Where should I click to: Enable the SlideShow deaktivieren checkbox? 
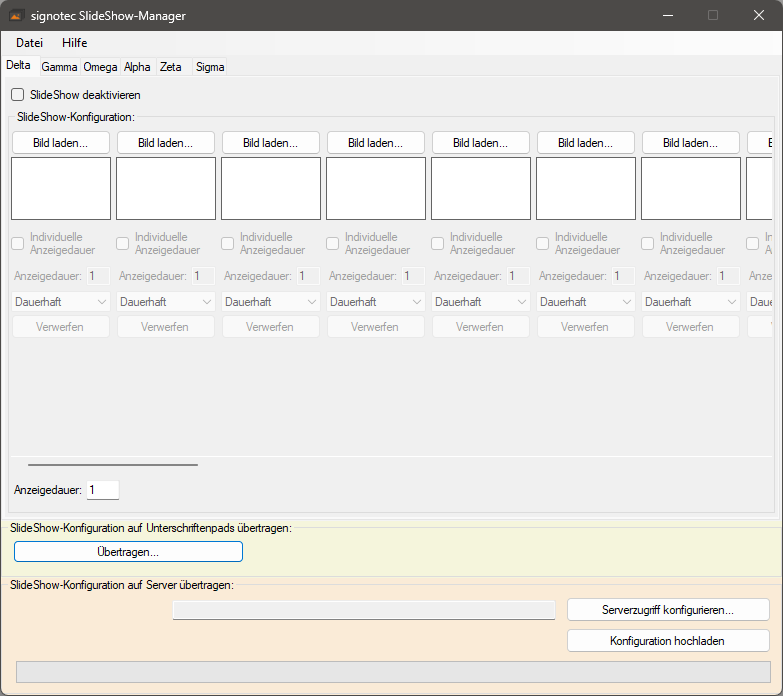coord(18,95)
